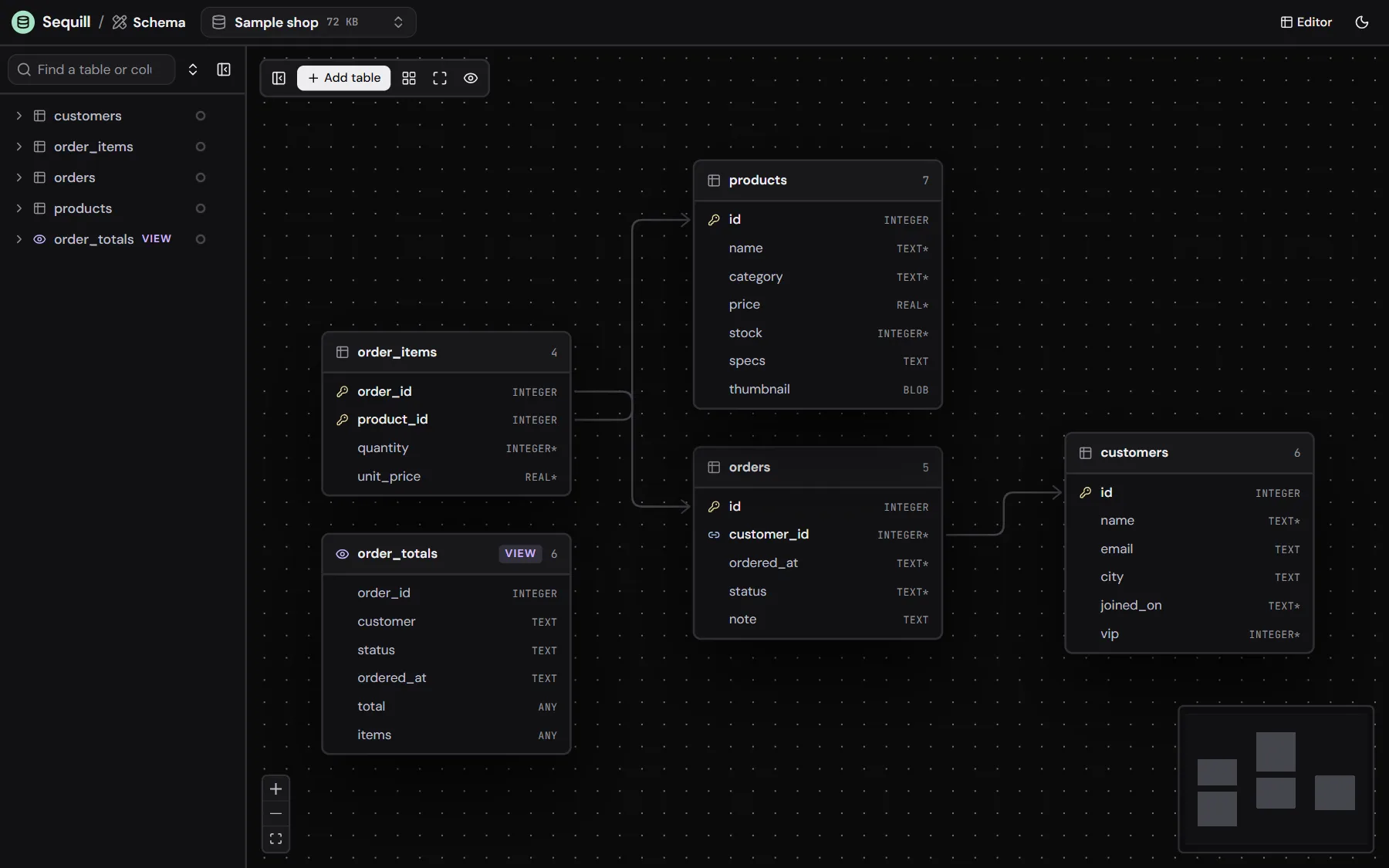Click the auto-arrange grid layout icon
Viewport: 1389px width, 868px height.
click(x=409, y=78)
